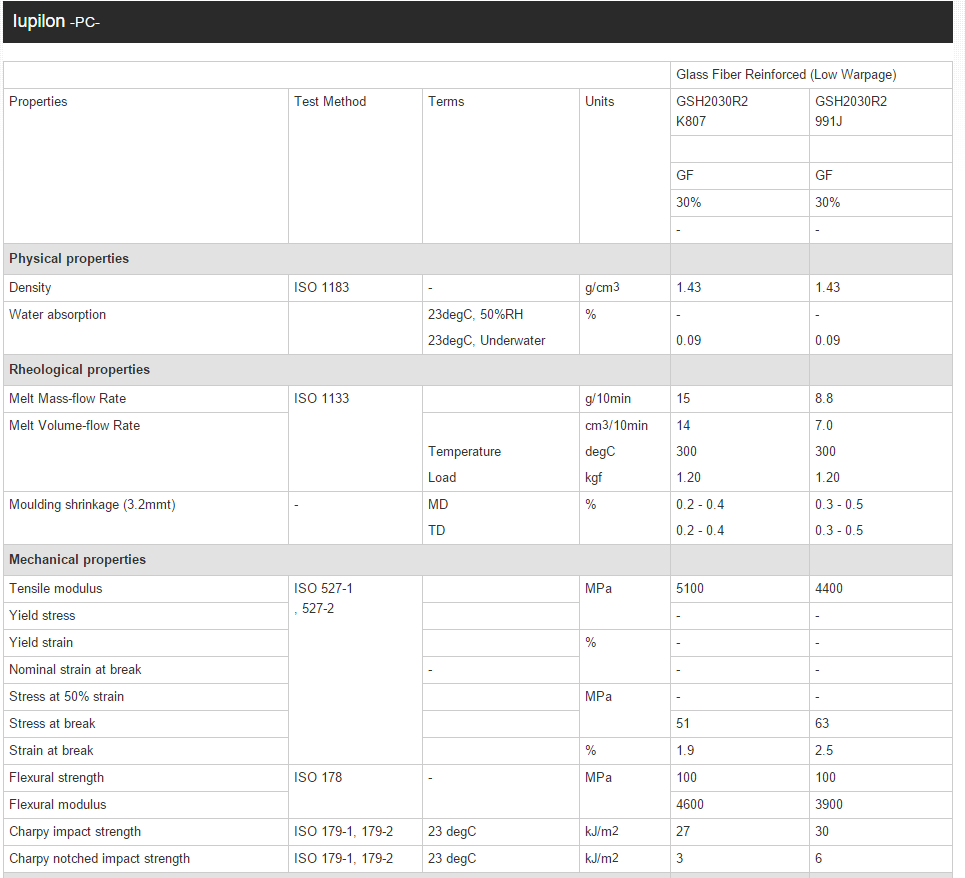Select the tensile modulus value 4400
Screen dimensions: 965x878
828,588
